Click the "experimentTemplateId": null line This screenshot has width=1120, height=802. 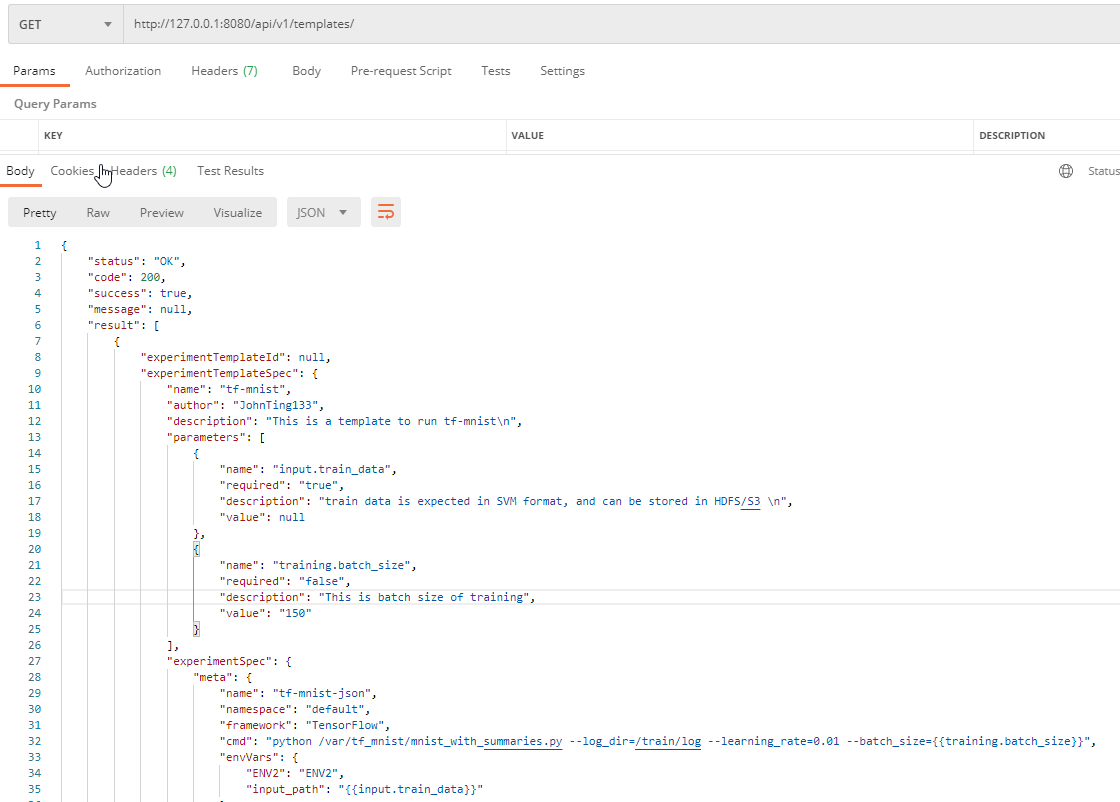pyautogui.click(x=236, y=357)
